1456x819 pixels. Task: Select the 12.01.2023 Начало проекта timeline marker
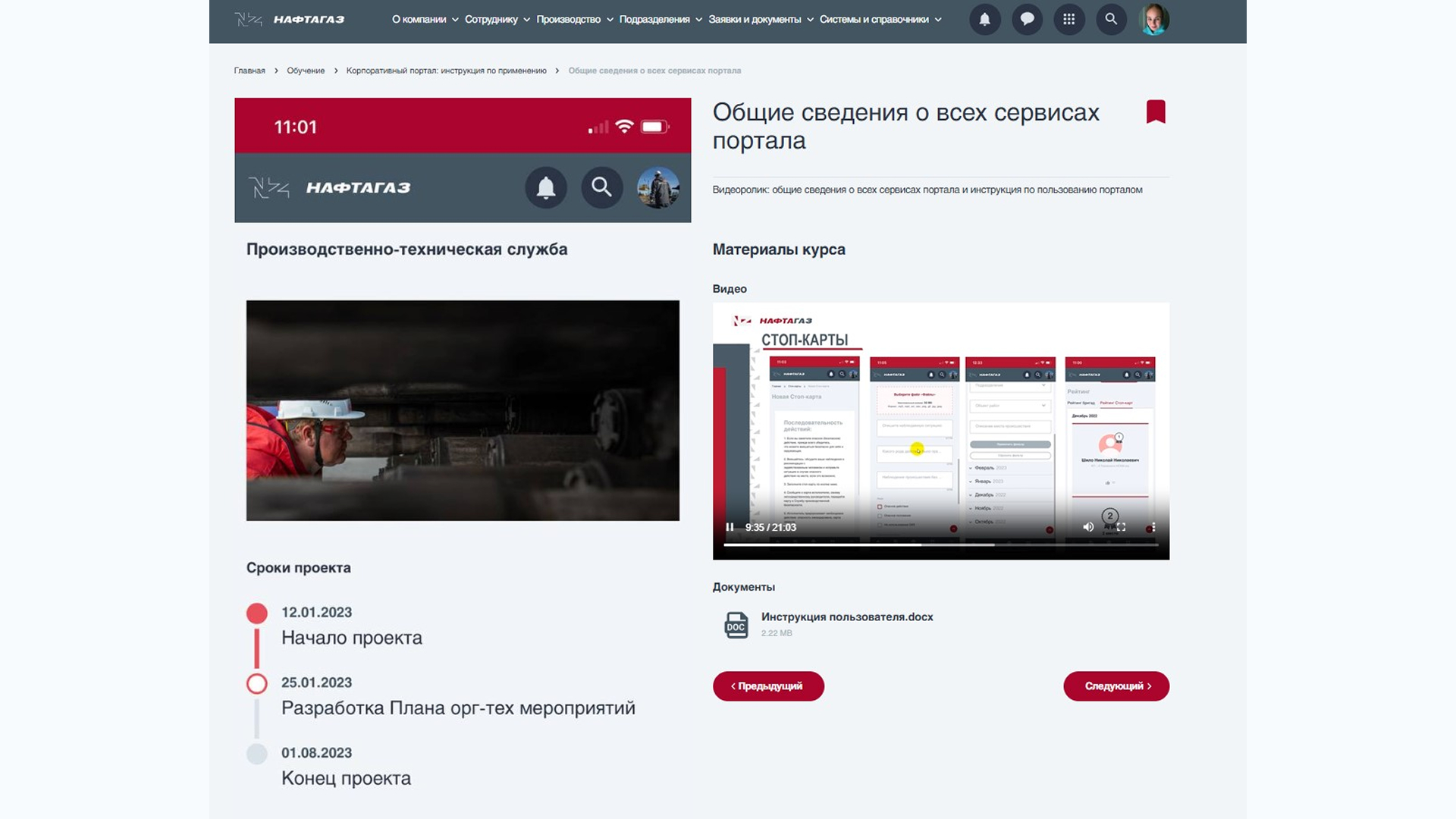[257, 613]
